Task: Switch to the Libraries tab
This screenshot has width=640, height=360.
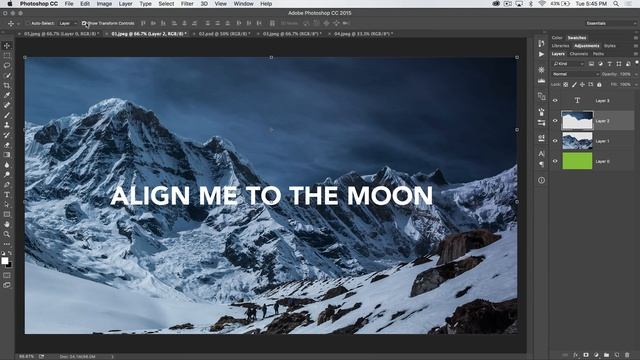Action: pyautogui.click(x=560, y=46)
